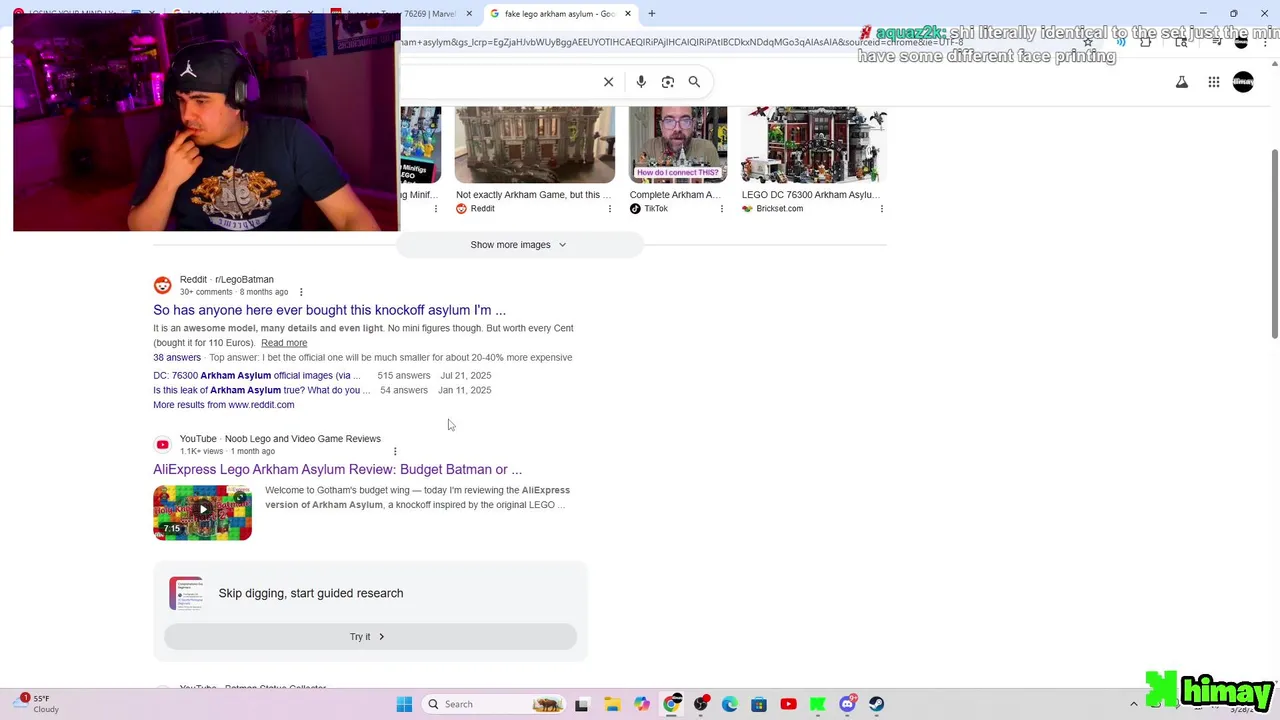The width and height of the screenshot is (1280, 720).
Task: Open Microsoft Edge from the taskbar
Action: tap(730, 704)
